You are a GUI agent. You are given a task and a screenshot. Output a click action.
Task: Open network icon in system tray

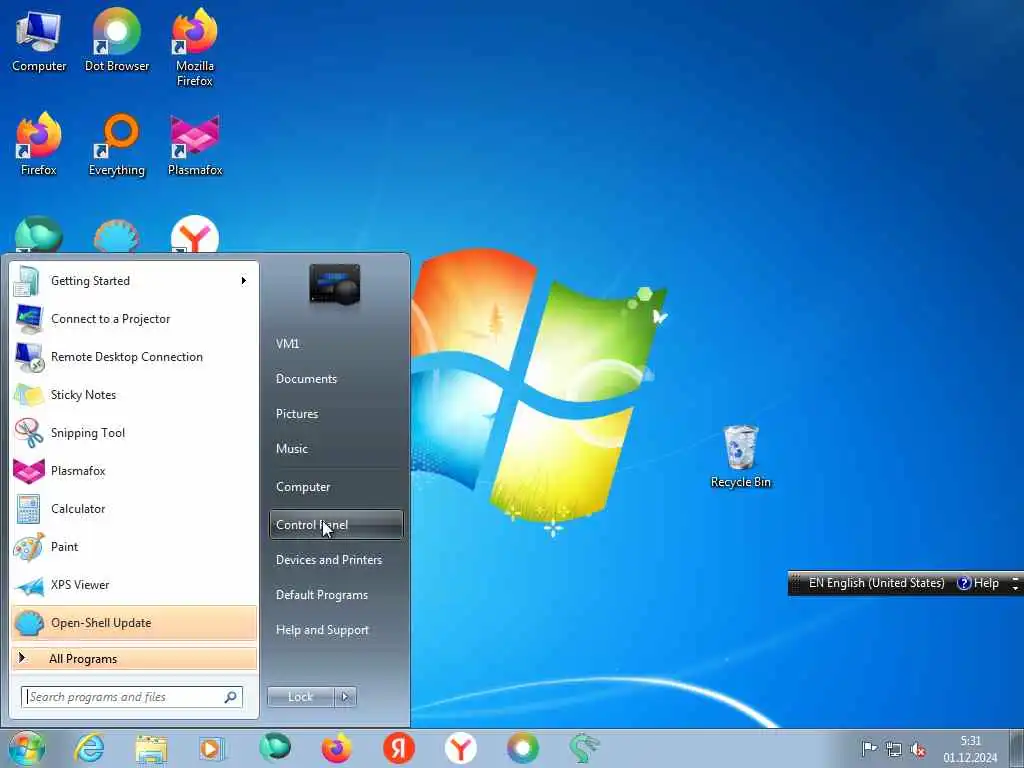(x=893, y=750)
